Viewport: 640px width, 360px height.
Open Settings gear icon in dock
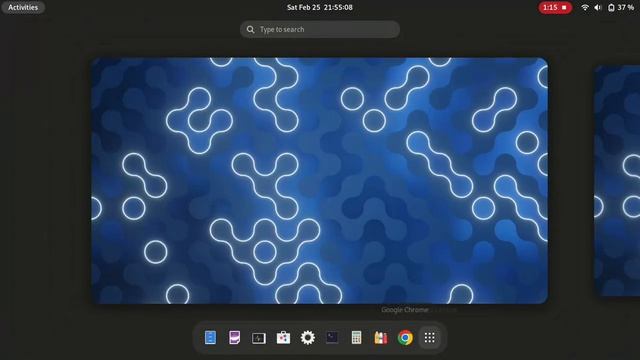pos(308,338)
